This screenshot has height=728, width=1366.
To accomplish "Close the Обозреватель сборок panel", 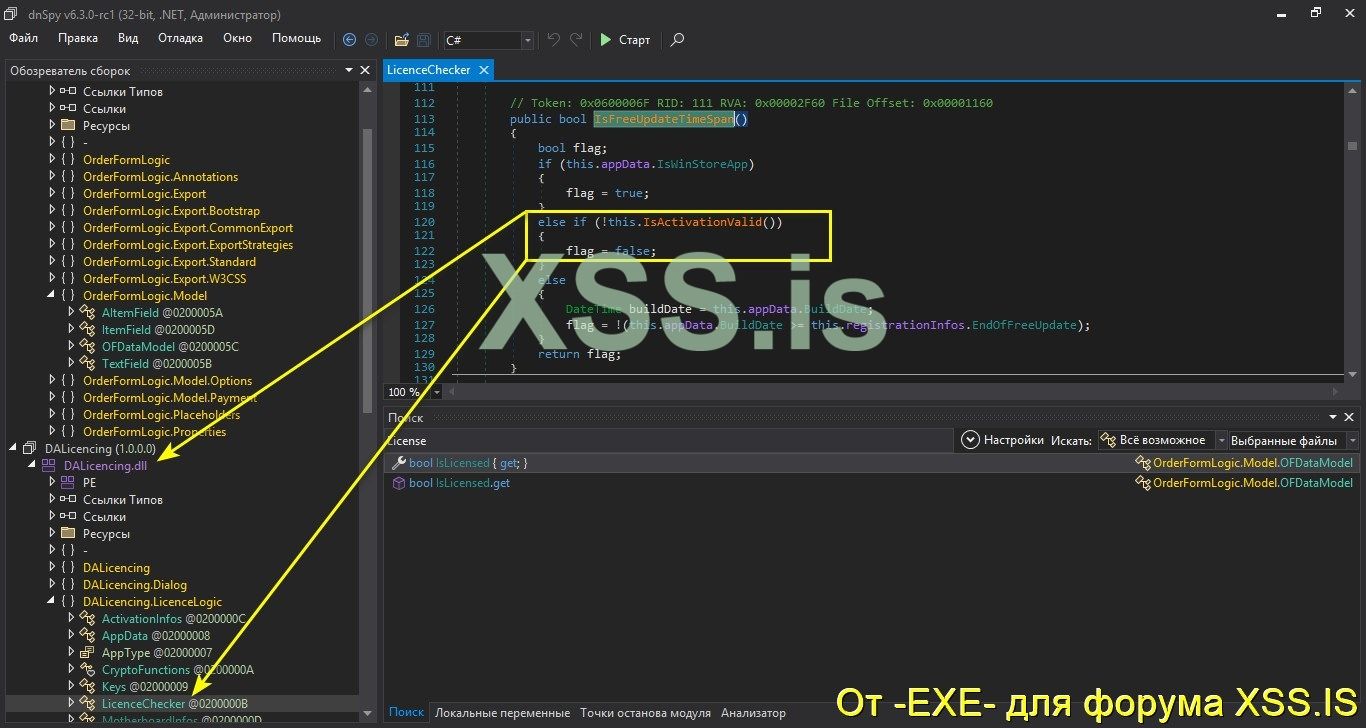I will pyautogui.click(x=366, y=70).
